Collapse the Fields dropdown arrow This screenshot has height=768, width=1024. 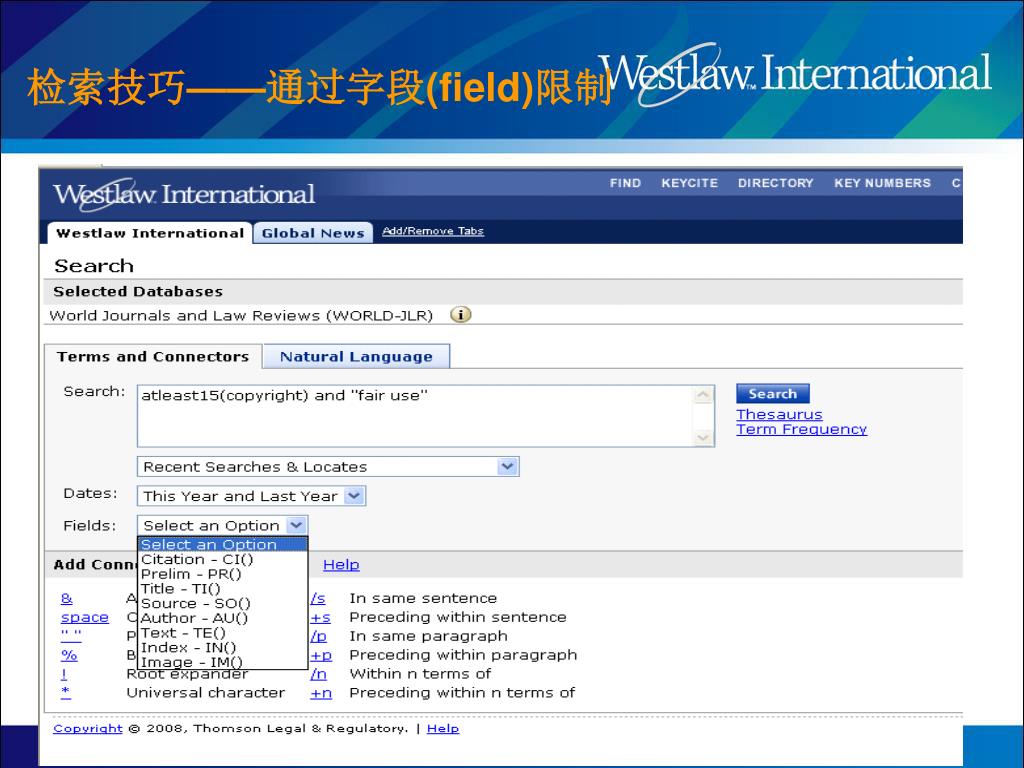coord(295,525)
